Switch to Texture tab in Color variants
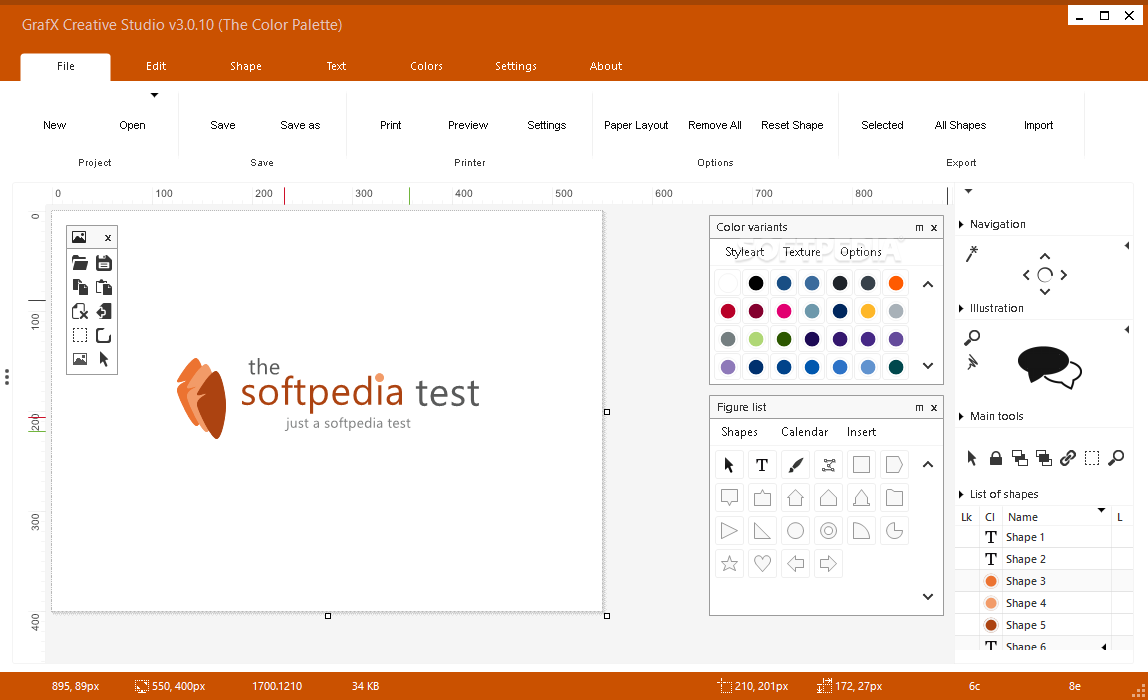Screen dimensions: 1148x700 pyautogui.click(x=802, y=252)
